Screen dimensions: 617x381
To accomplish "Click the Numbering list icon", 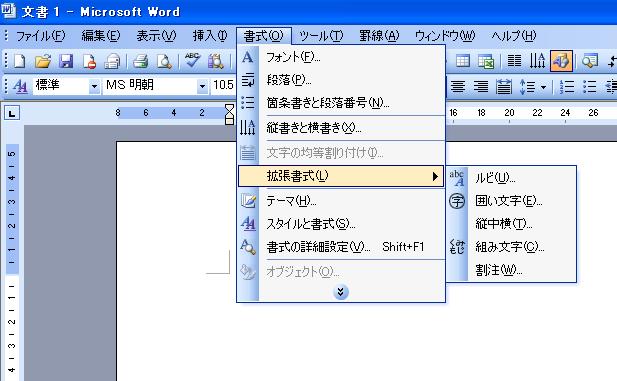I will tap(567, 86).
